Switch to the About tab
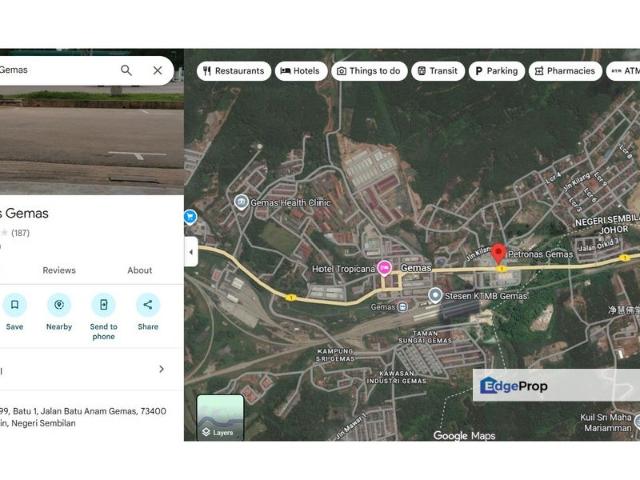The height and width of the screenshot is (480, 640). [140, 270]
